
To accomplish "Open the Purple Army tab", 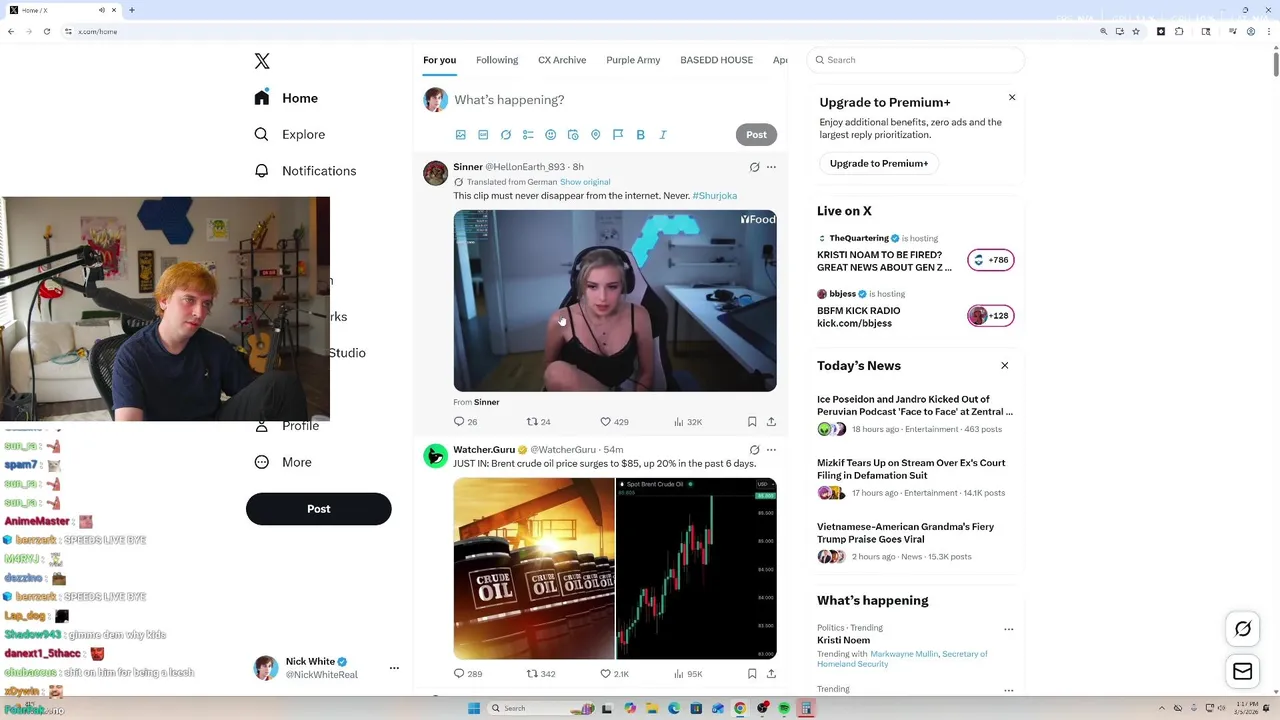I will point(633,60).
